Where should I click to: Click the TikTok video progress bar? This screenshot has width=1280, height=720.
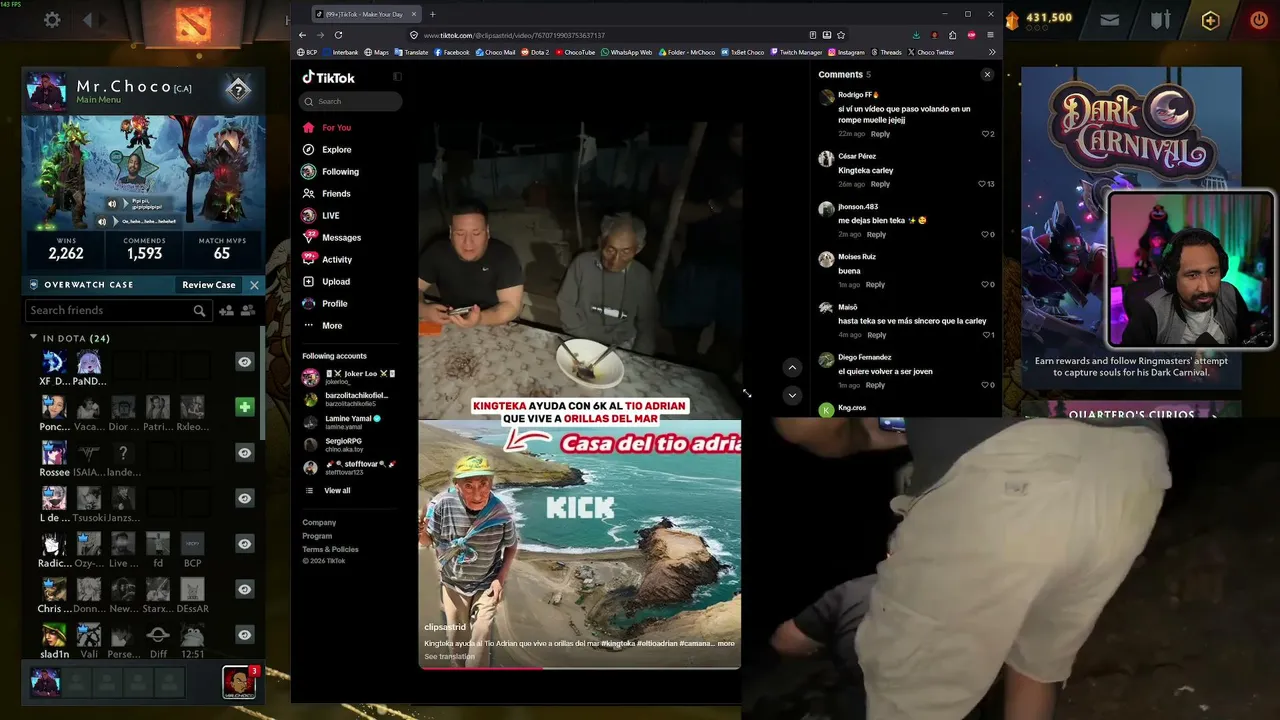(x=580, y=667)
